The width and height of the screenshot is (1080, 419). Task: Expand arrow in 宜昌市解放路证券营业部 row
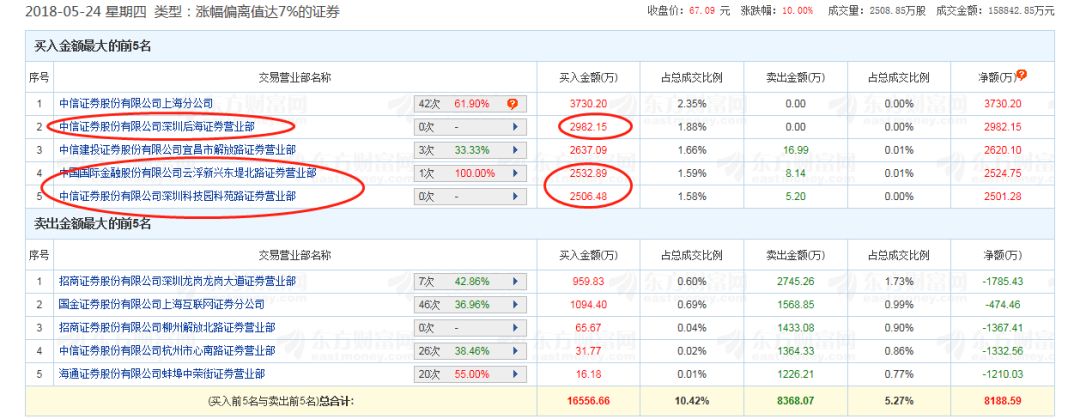pos(515,150)
